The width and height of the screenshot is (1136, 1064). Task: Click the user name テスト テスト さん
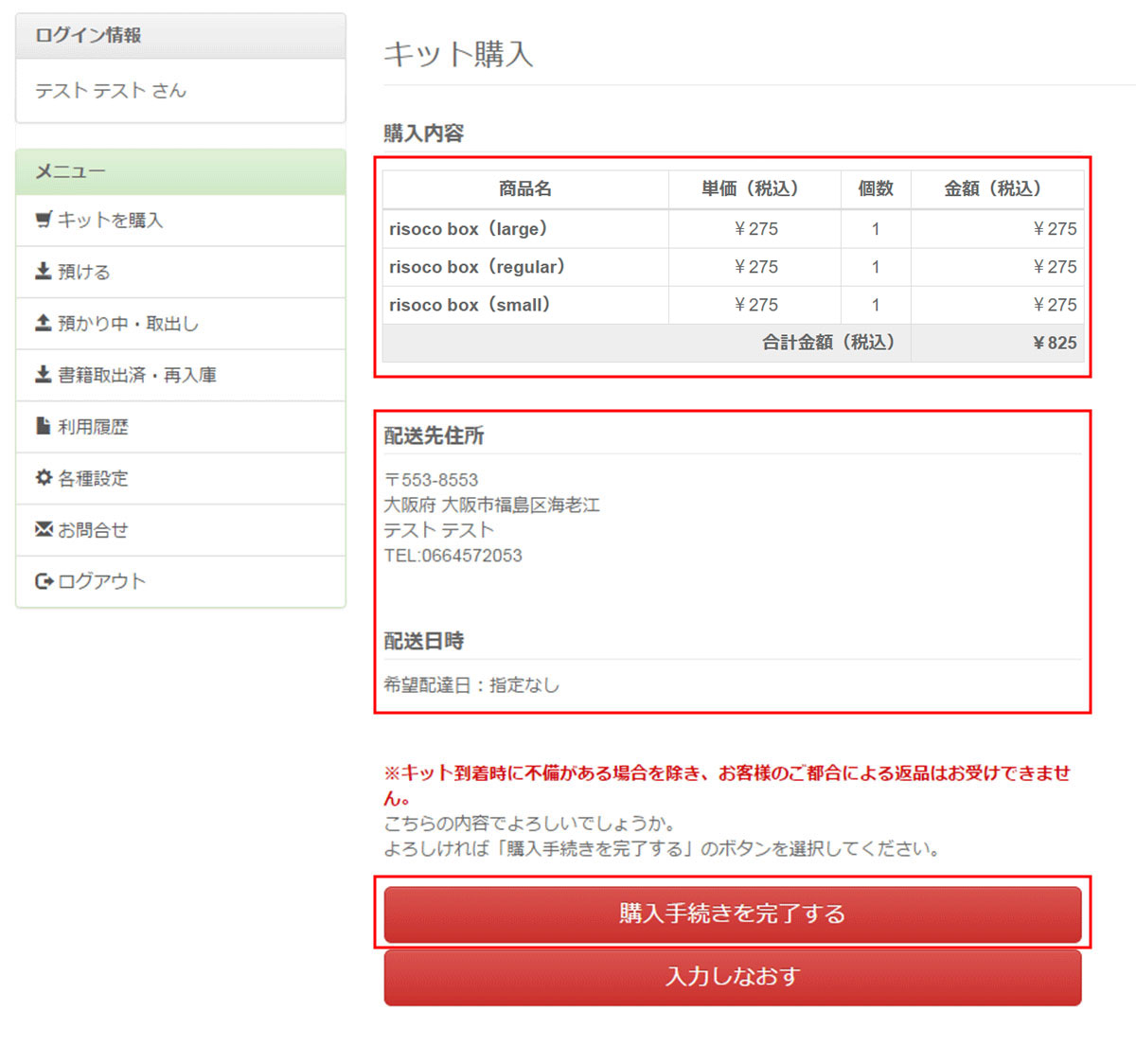(111, 91)
